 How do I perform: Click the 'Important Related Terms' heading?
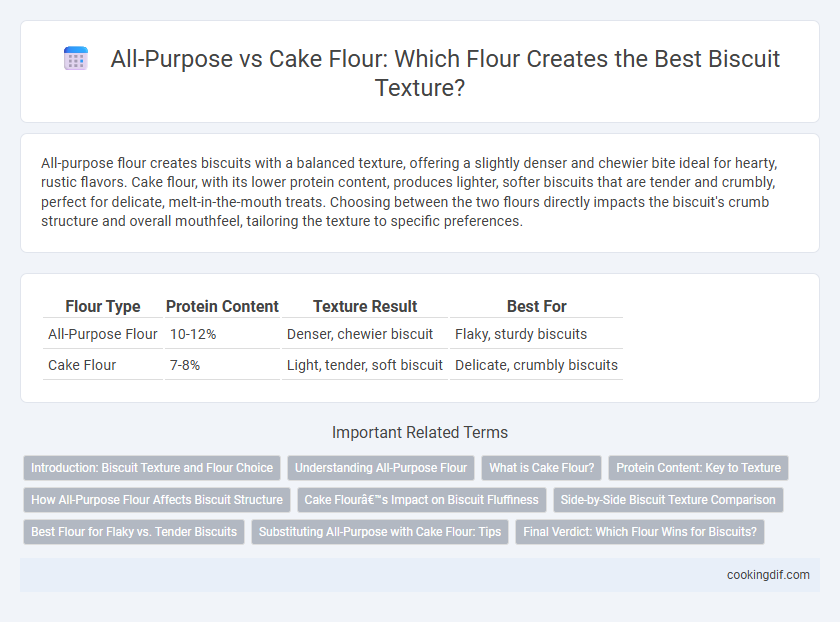[x=420, y=432]
